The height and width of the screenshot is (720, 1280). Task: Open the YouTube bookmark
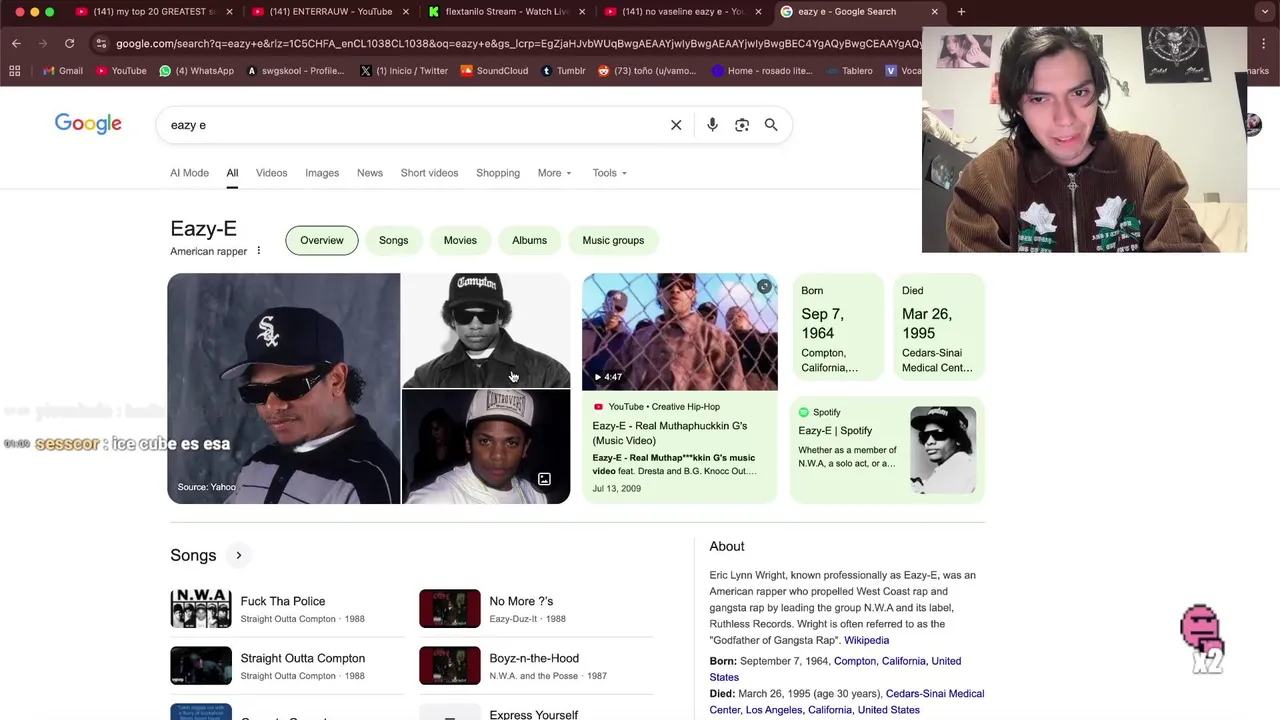point(121,71)
